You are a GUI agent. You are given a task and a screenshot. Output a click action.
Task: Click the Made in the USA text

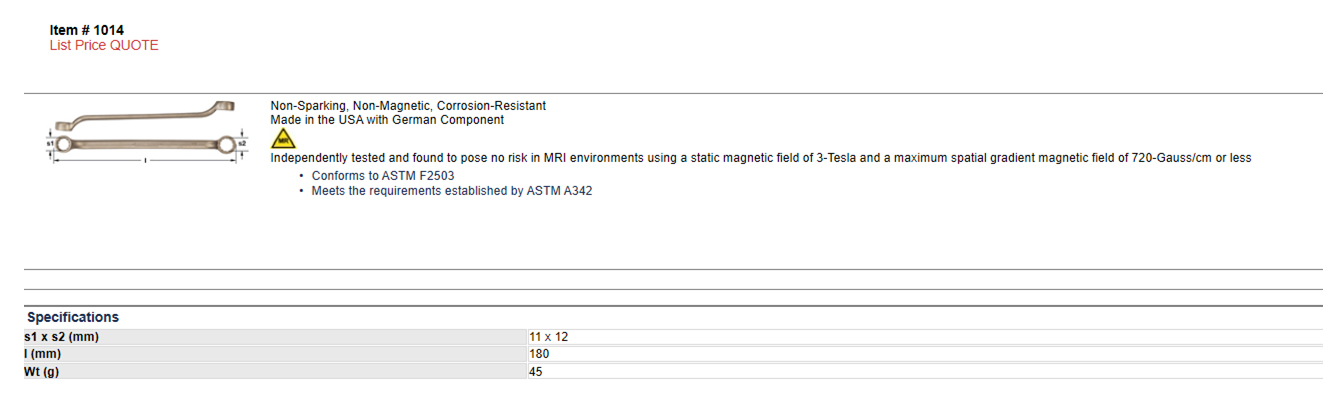tap(387, 119)
